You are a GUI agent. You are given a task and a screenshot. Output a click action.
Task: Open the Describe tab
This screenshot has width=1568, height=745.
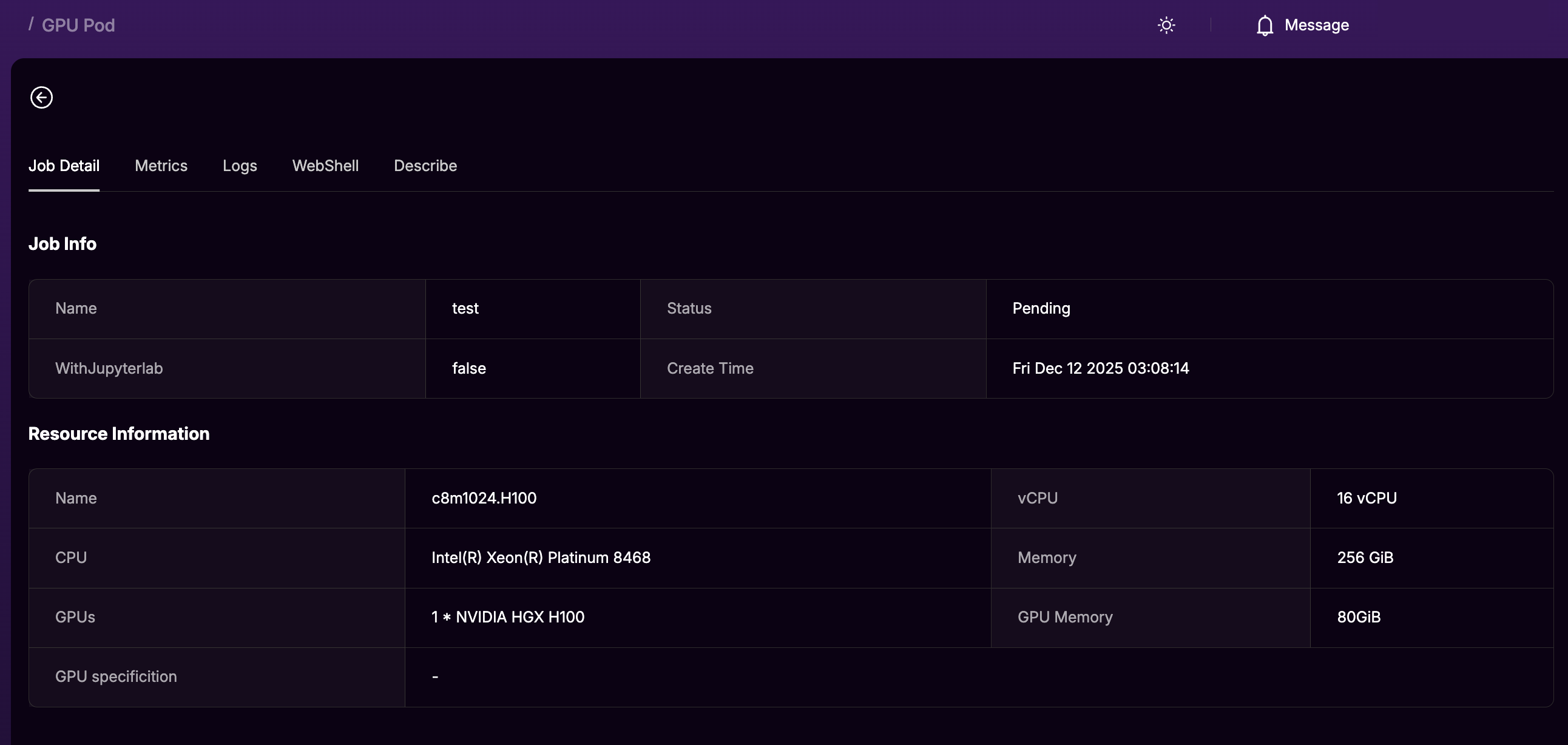pos(425,166)
